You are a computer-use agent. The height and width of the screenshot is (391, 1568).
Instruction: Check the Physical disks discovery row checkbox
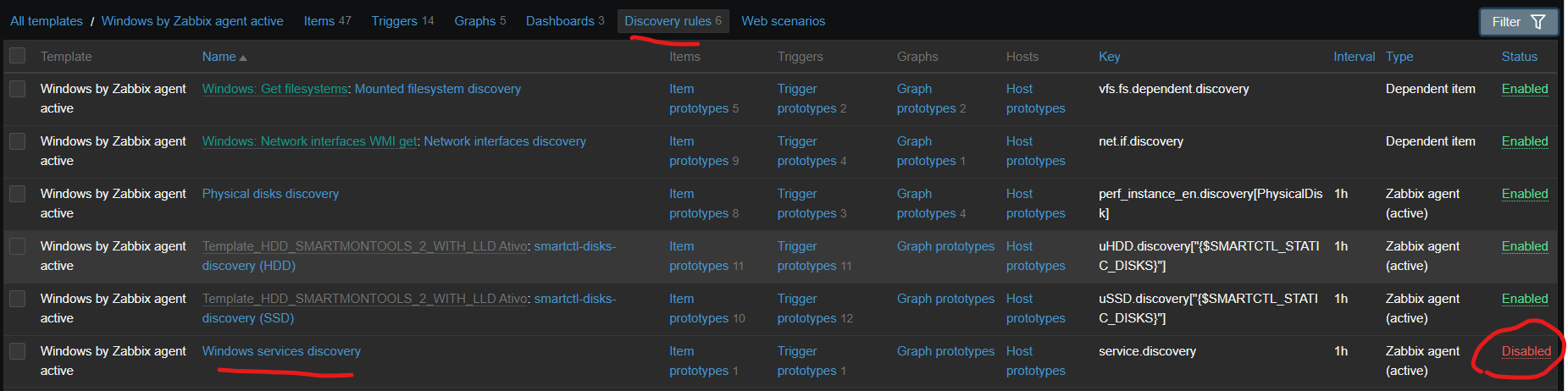coord(17,194)
